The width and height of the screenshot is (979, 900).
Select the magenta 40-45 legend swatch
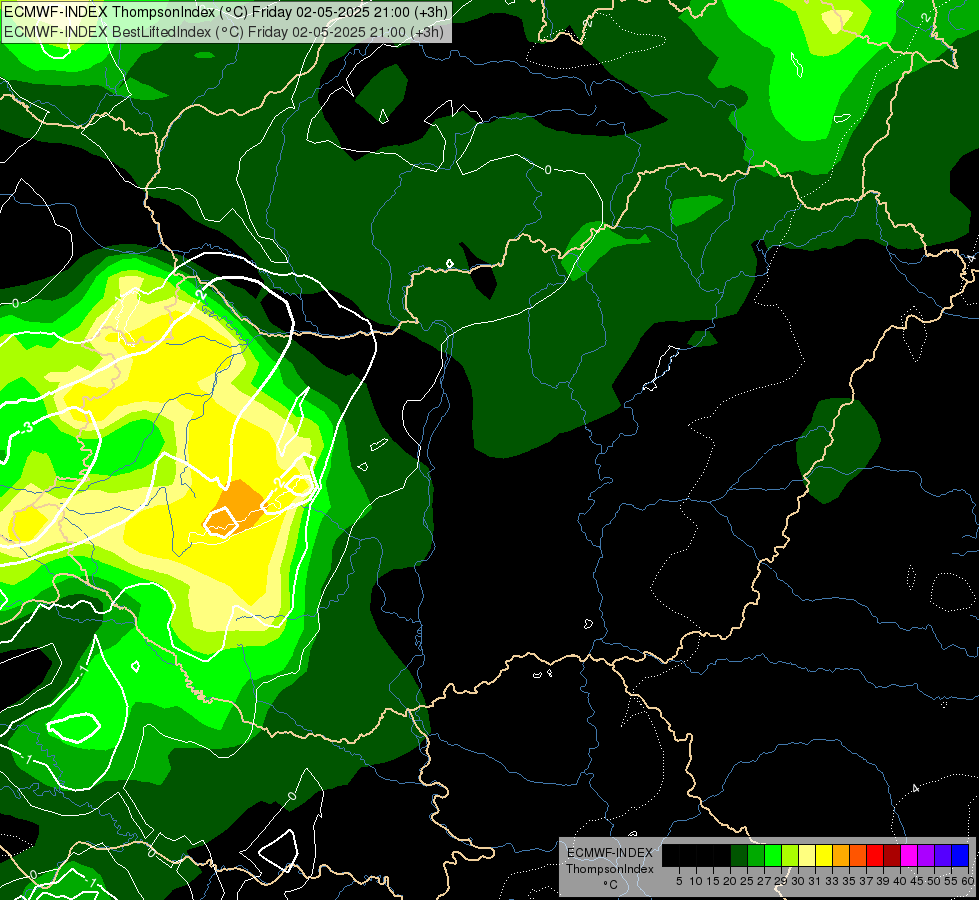pos(908,855)
